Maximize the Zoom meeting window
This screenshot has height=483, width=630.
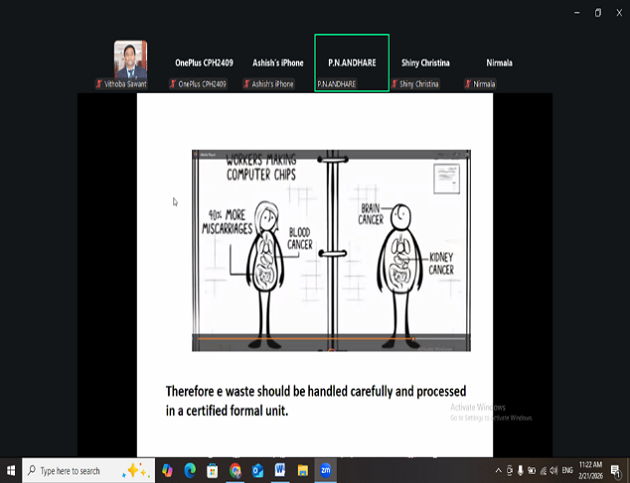pos(598,12)
